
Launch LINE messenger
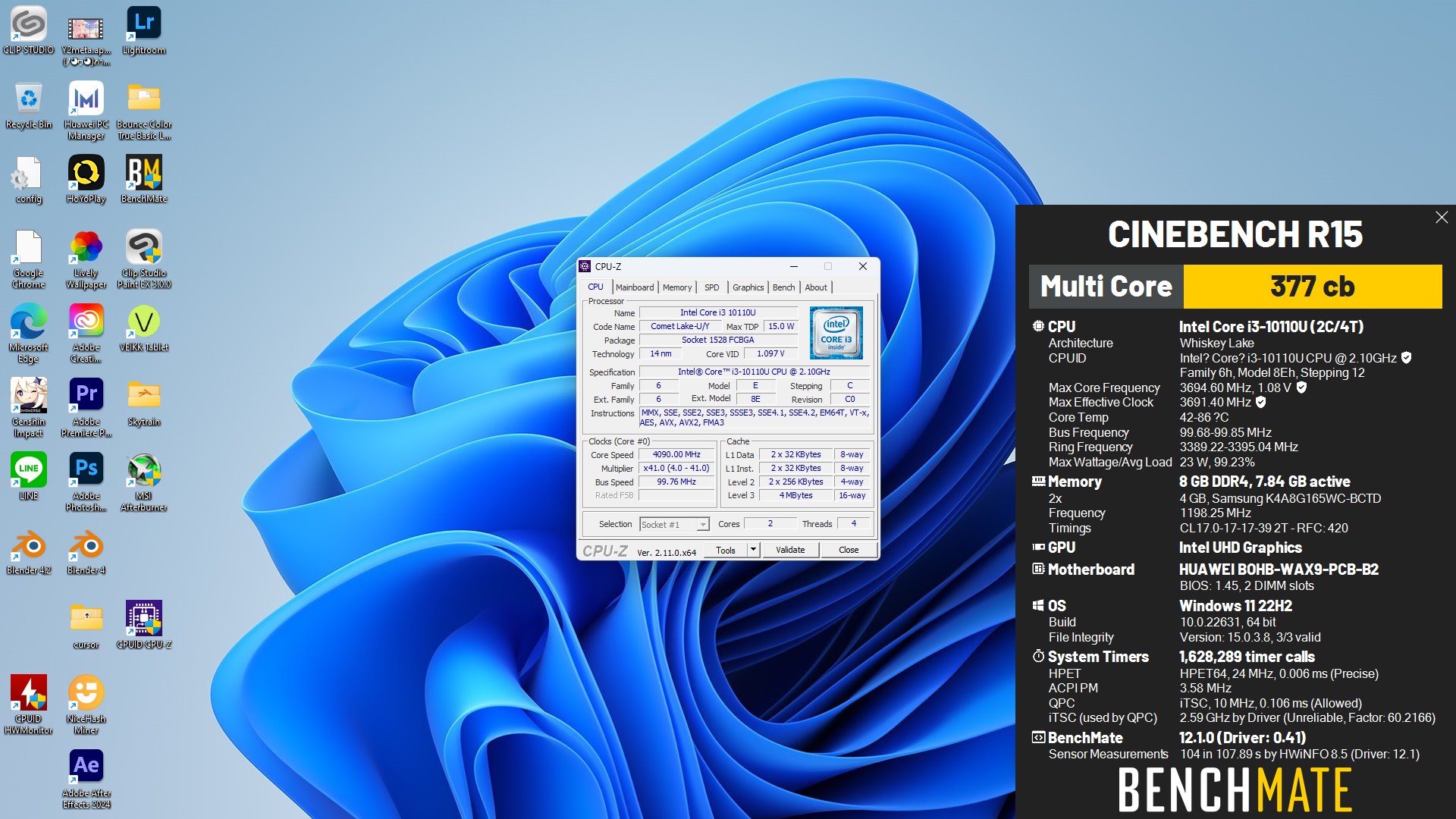pos(29,476)
